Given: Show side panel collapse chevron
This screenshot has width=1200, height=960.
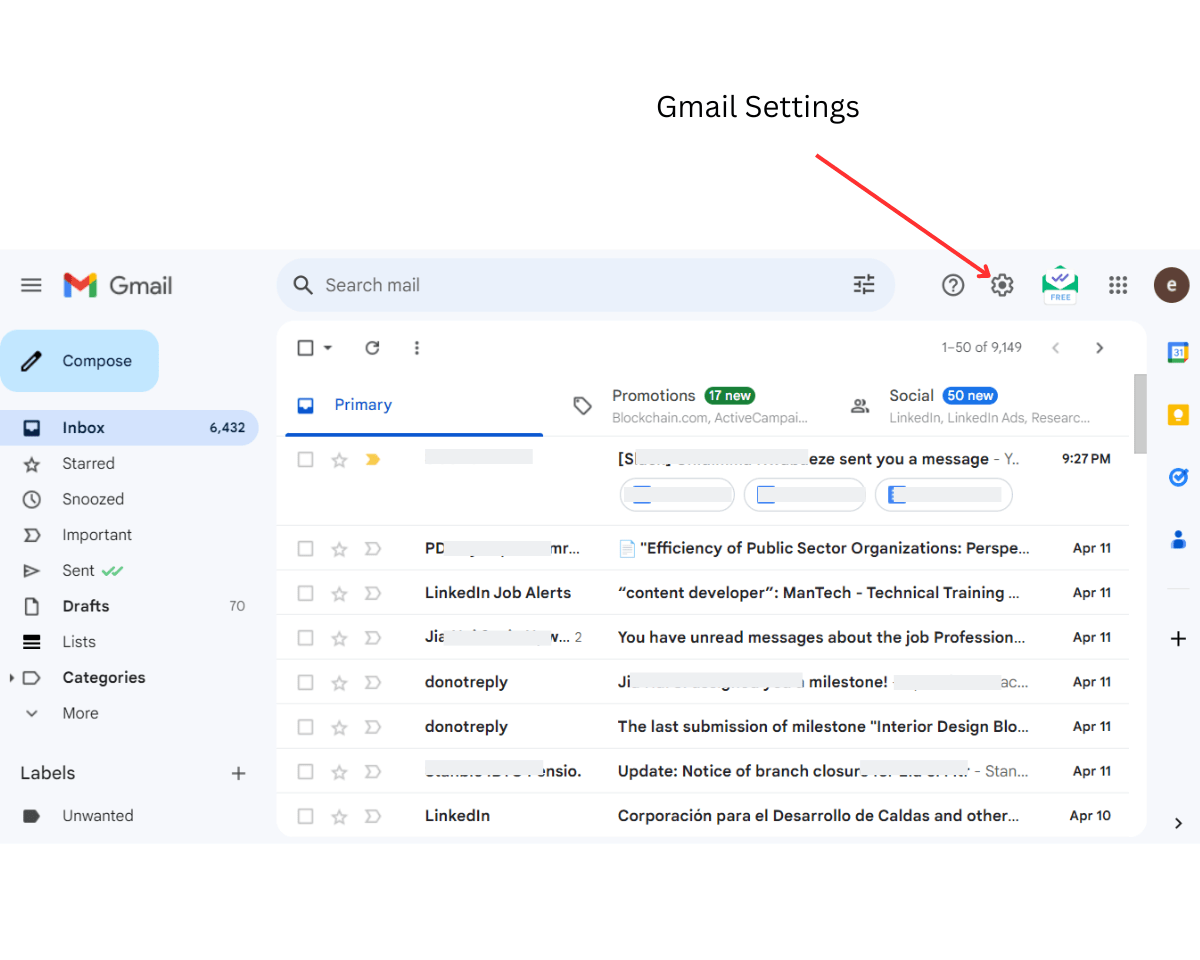Looking at the screenshot, I should tap(1178, 823).
